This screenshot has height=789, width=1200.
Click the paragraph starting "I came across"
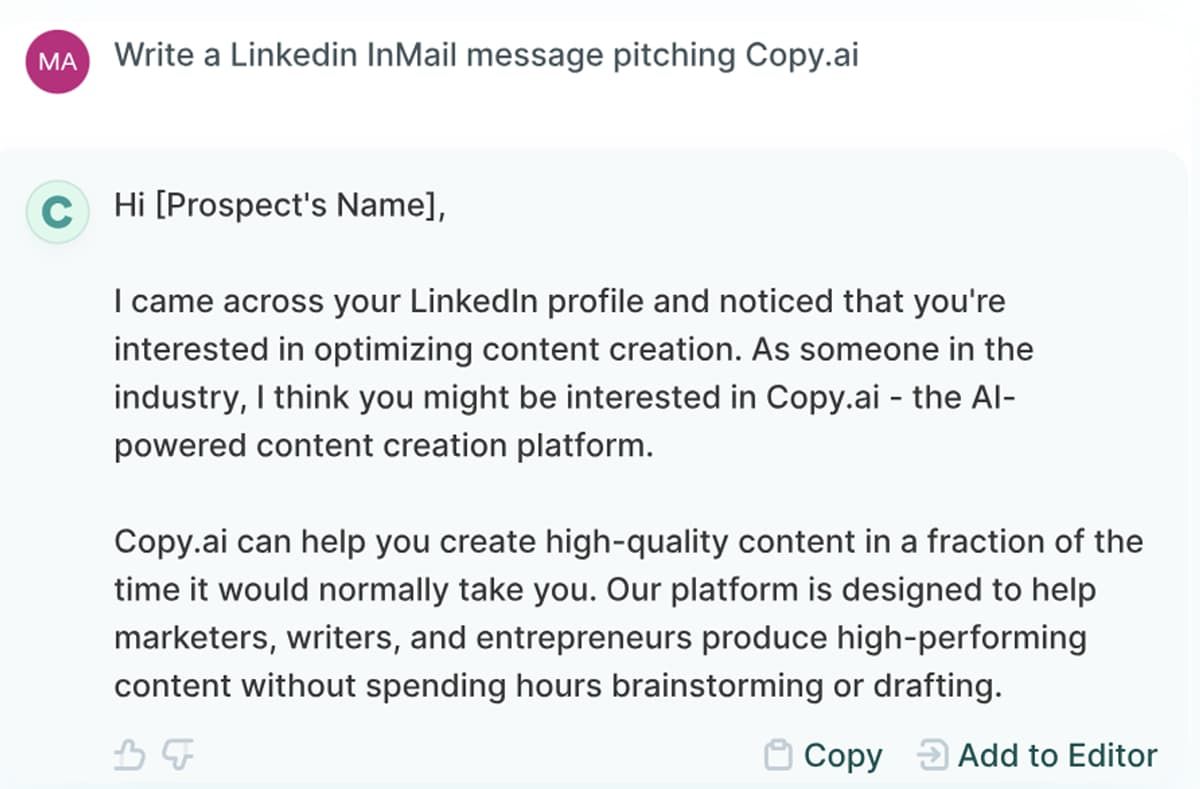574,372
